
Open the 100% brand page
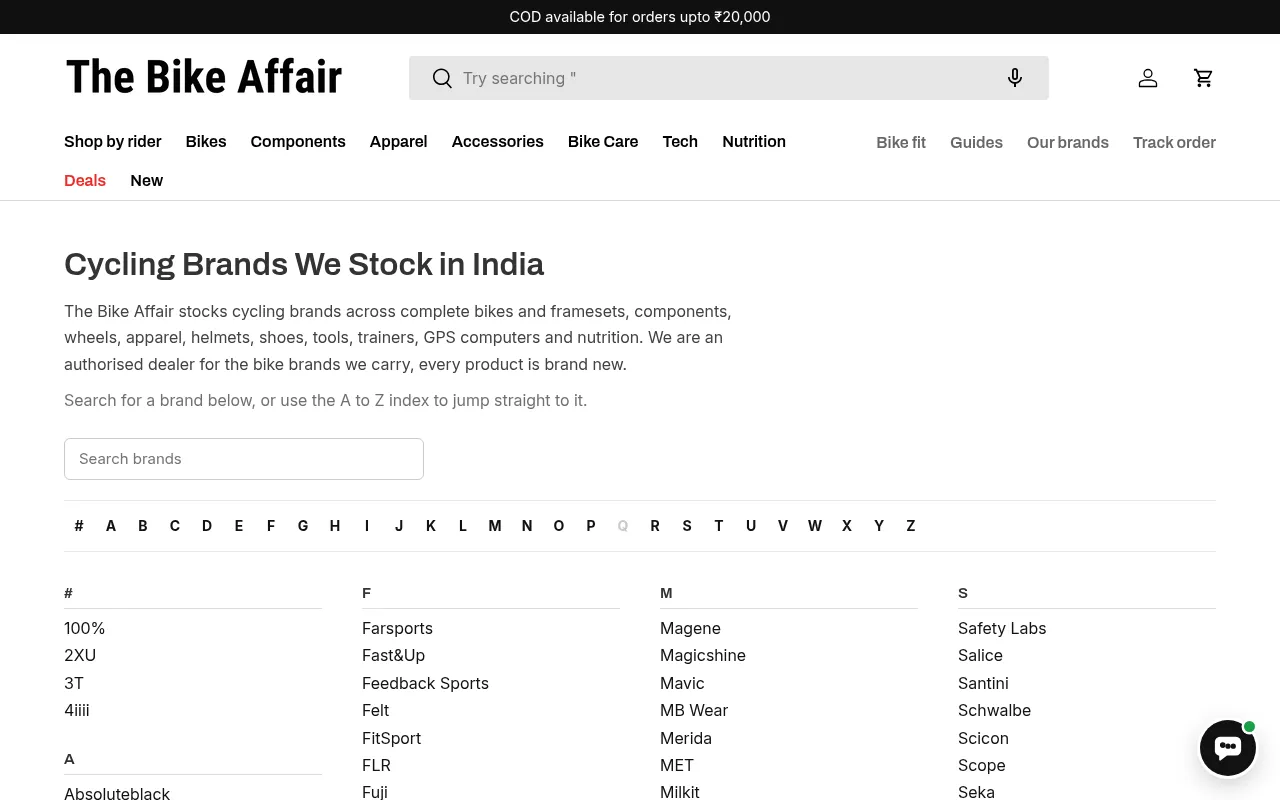[85, 629]
